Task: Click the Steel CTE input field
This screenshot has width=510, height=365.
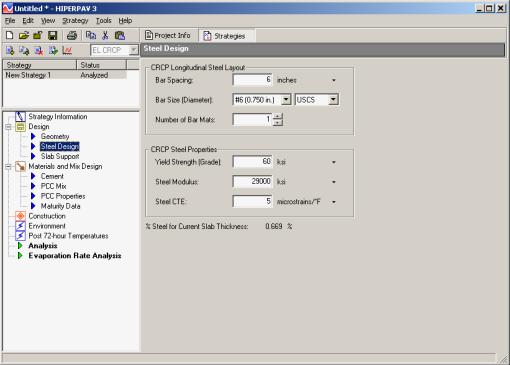Action: (x=252, y=201)
